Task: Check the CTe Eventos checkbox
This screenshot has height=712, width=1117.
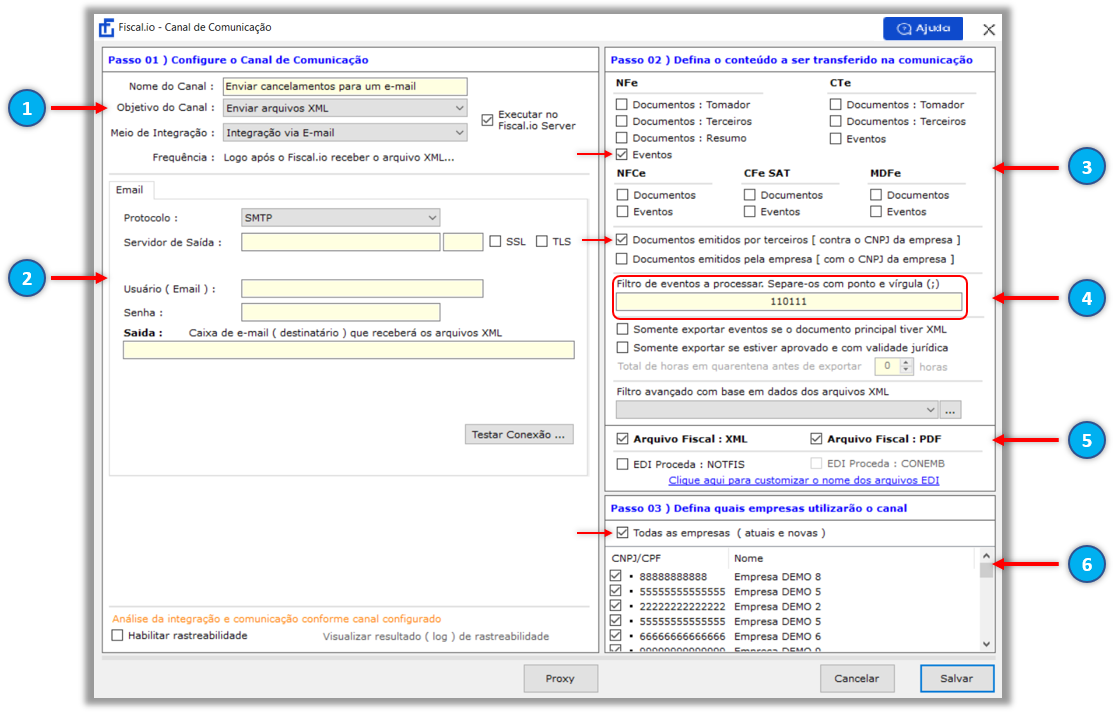Action: coord(836,139)
